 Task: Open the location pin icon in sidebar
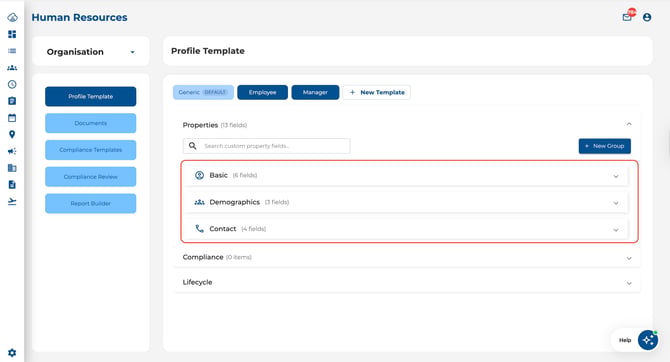click(12, 134)
